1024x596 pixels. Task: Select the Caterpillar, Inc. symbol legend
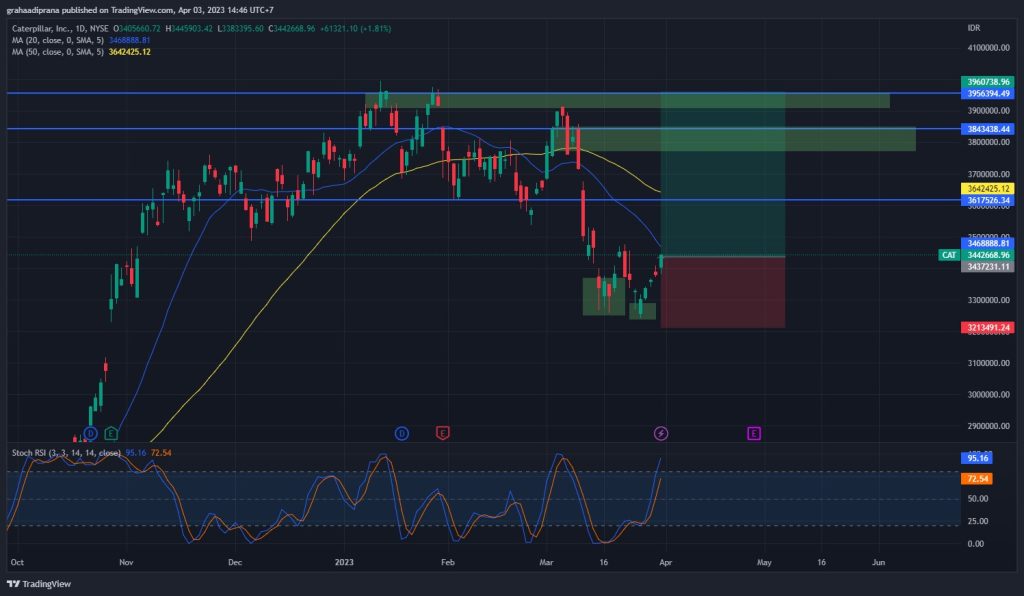pos(60,29)
